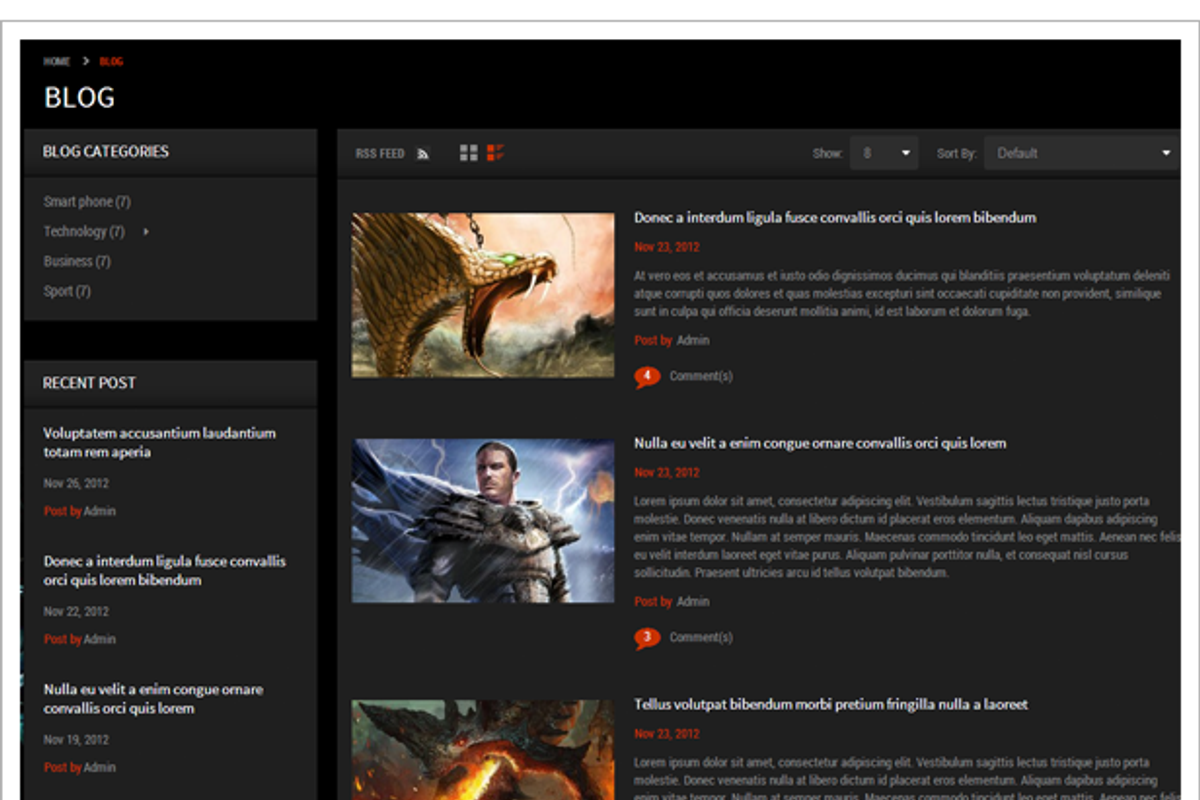Click the BLOG breadcrumb
This screenshot has width=1200, height=800.
pos(111,61)
